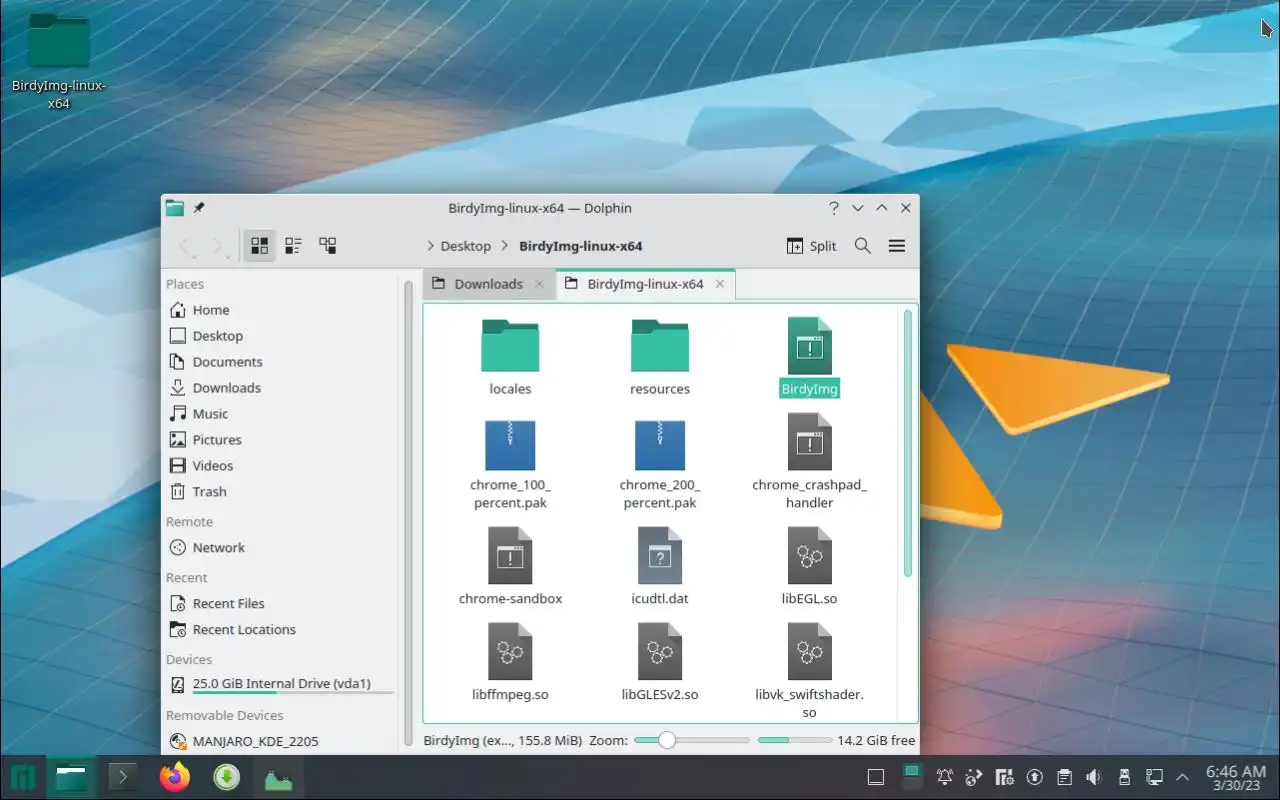
Task: Select libvk_swiftshader.so file
Action: 810,670
